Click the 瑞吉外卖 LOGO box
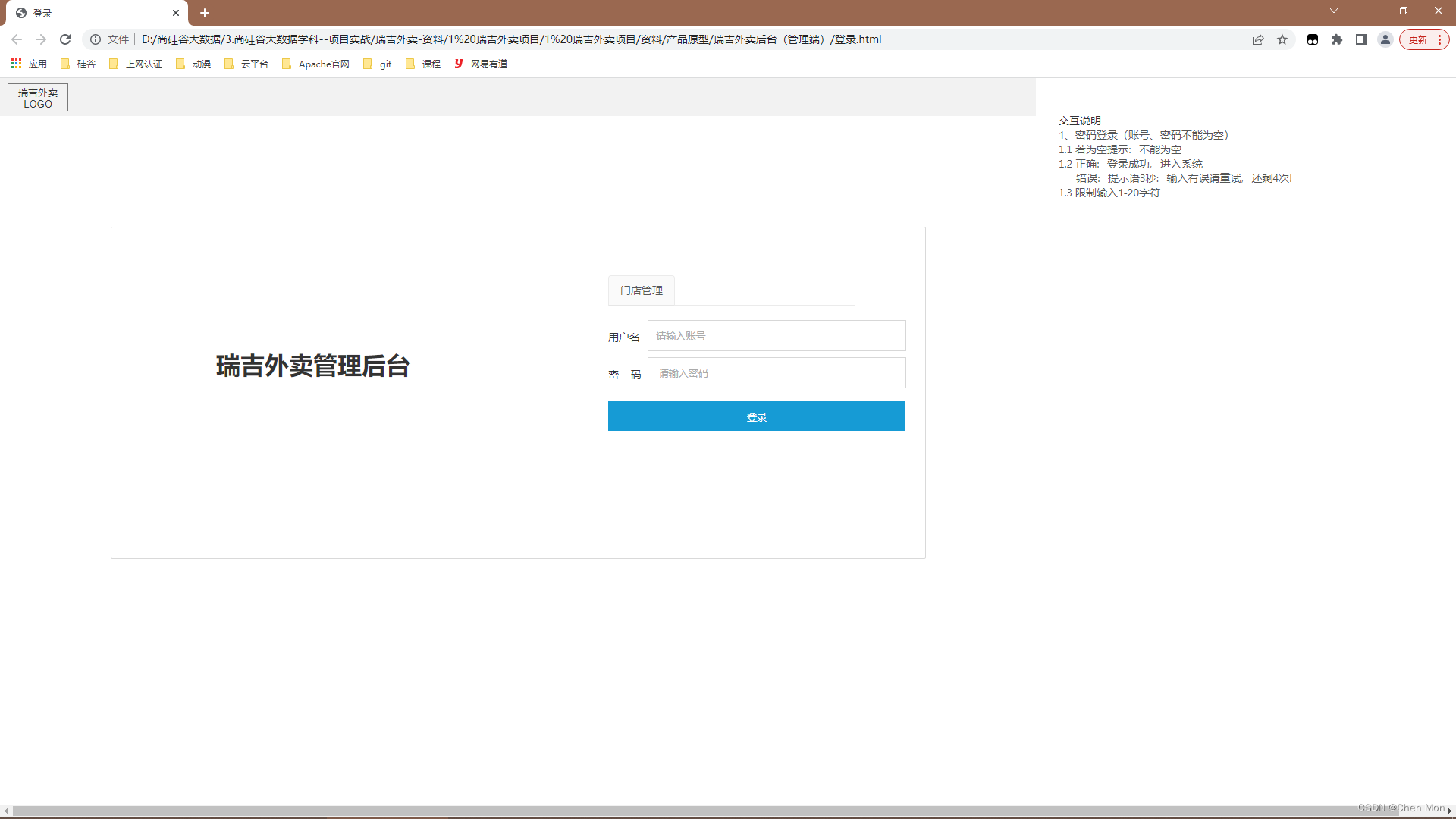The height and width of the screenshot is (819, 1456). pyautogui.click(x=38, y=98)
